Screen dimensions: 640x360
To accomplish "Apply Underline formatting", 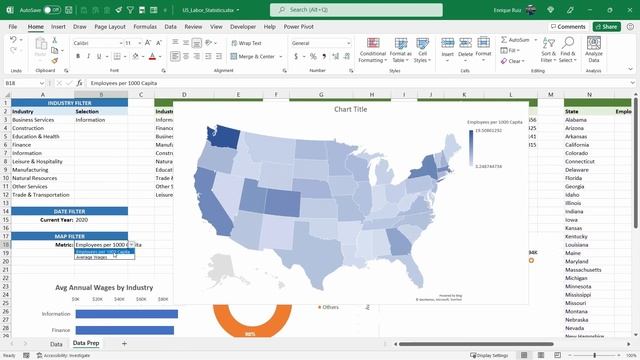I will 99,56.
